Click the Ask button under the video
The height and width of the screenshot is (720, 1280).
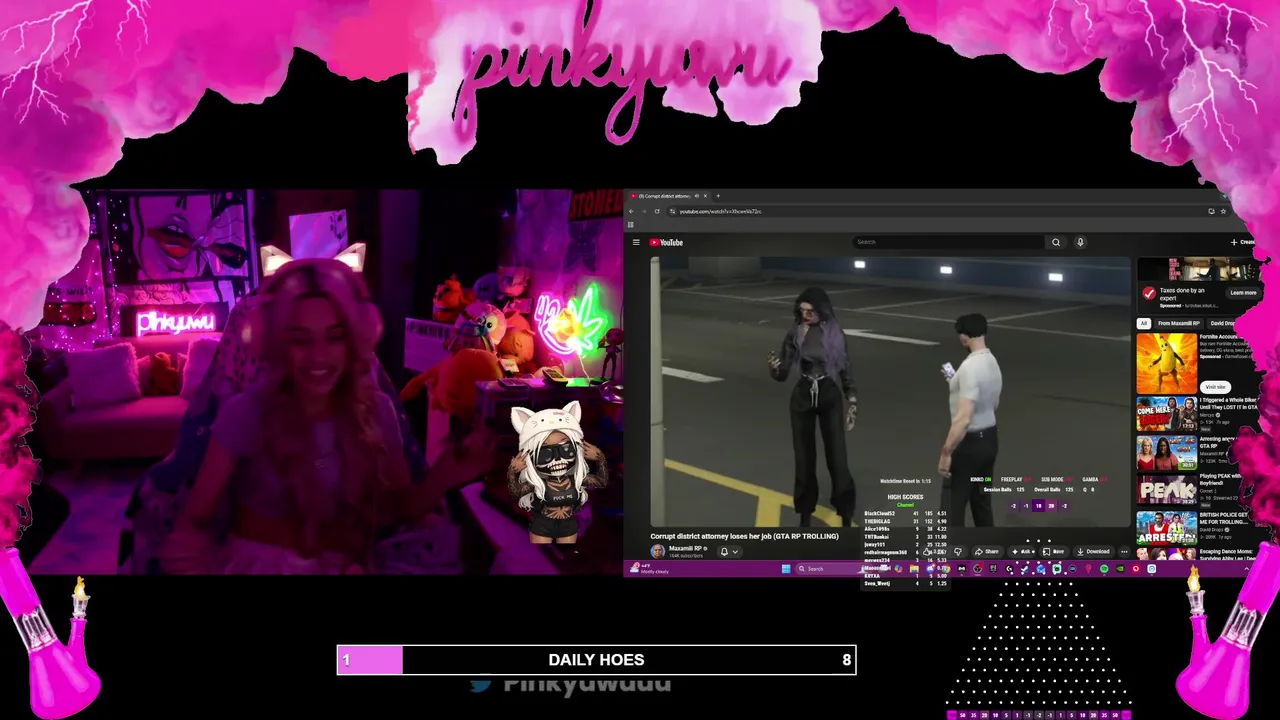(1023, 551)
